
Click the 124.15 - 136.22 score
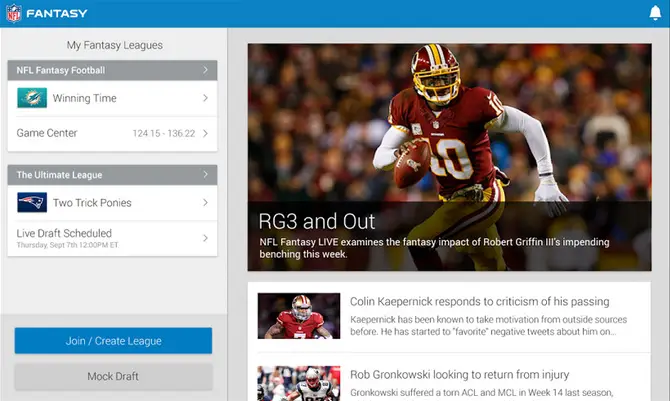tap(164, 133)
